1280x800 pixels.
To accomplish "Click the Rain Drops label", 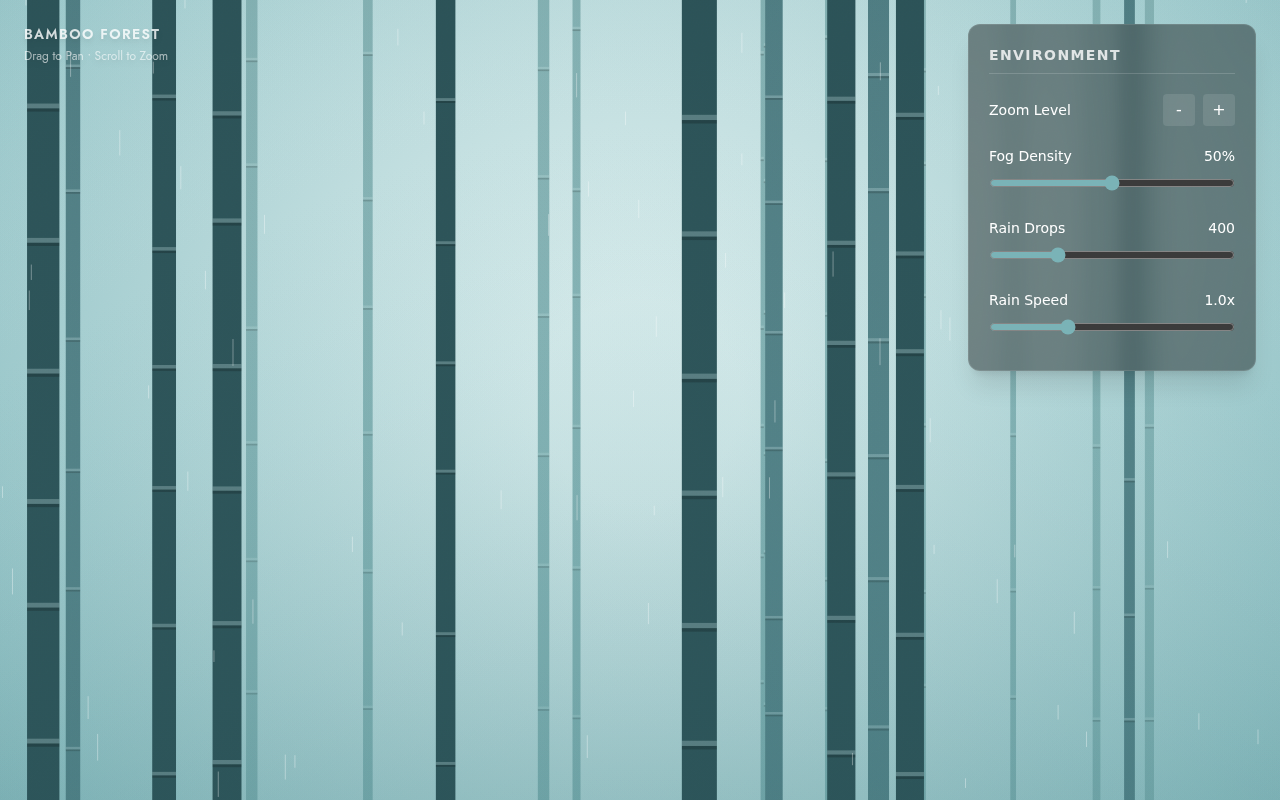I will click(1027, 228).
